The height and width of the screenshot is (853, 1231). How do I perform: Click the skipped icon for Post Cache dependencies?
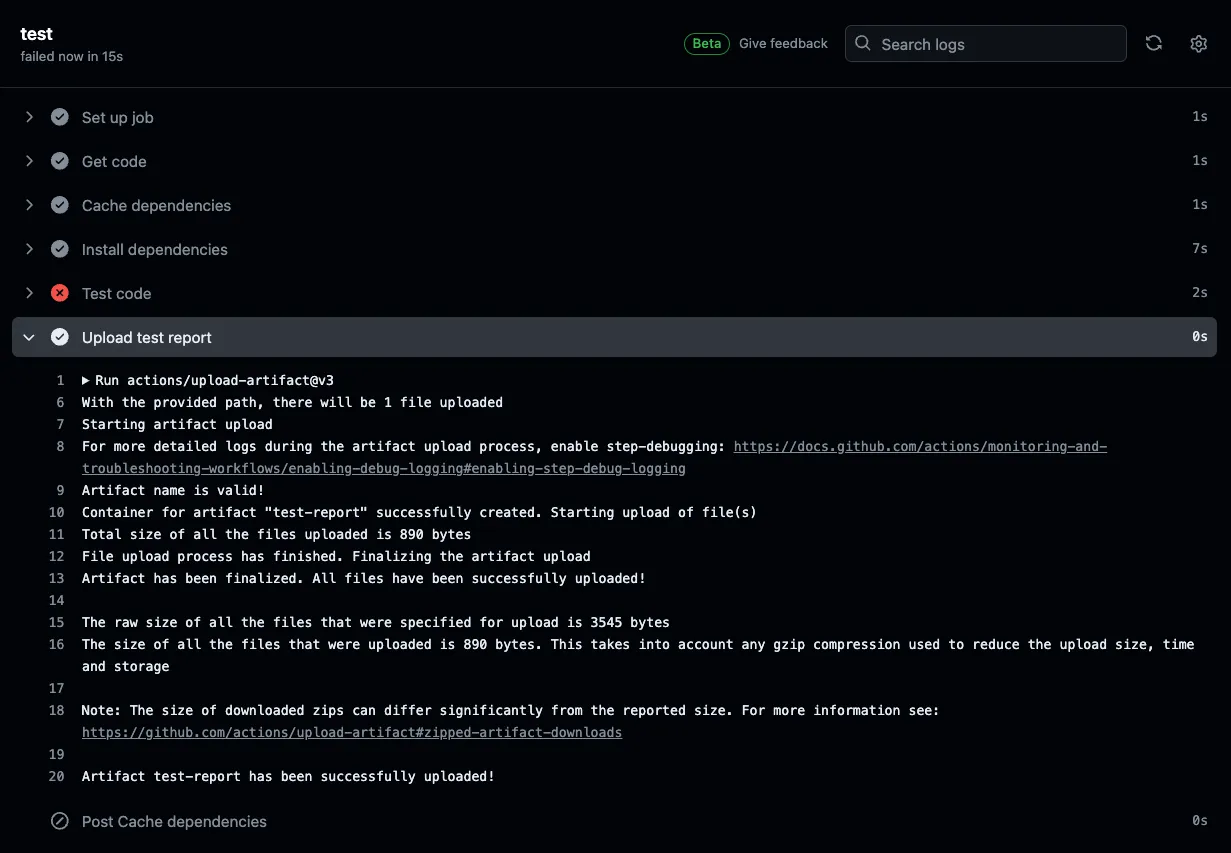click(60, 821)
